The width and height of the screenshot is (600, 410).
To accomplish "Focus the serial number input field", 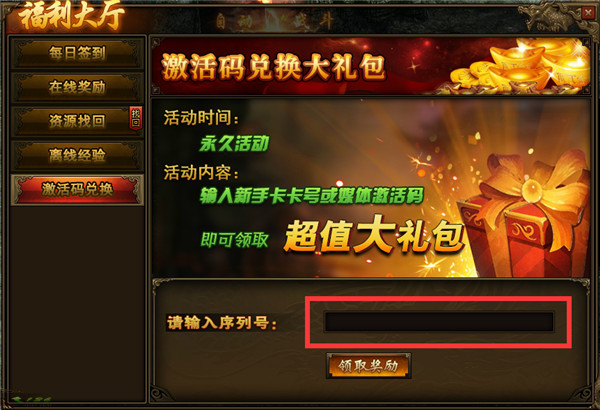I will pyautogui.click(x=439, y=322).
